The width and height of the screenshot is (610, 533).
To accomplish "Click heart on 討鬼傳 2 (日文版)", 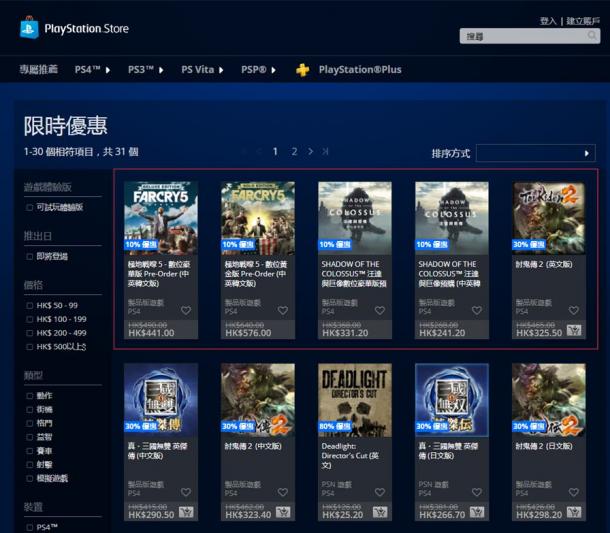I will (573, 492).
